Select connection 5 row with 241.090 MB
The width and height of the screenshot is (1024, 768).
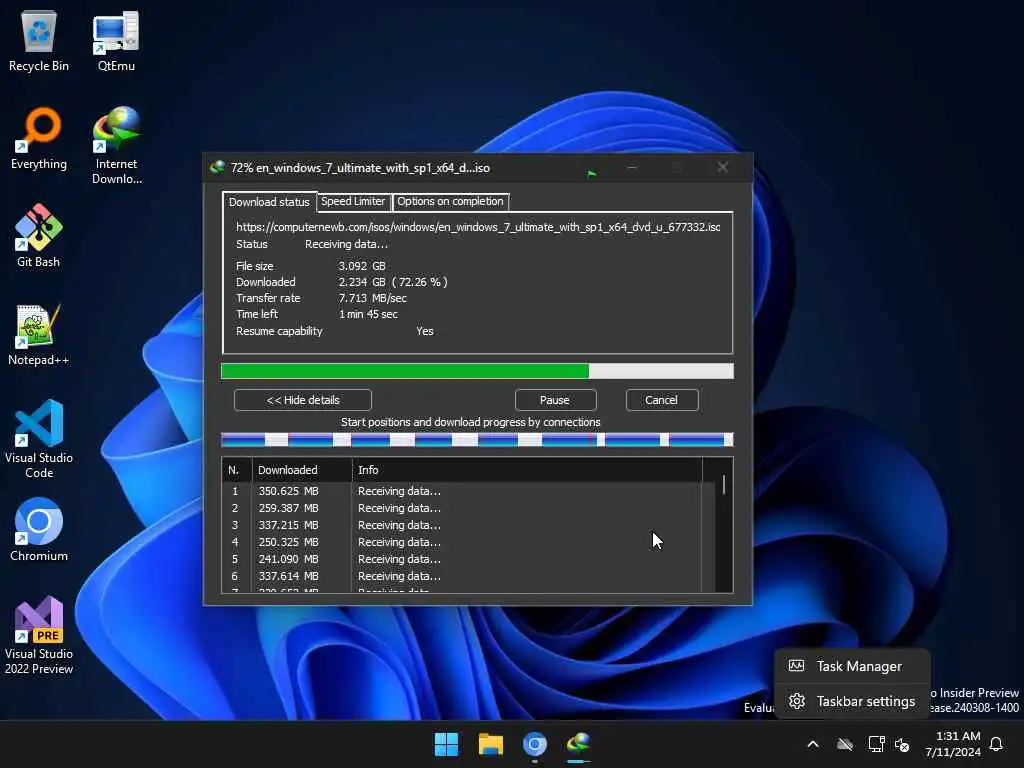pos(462,559)
